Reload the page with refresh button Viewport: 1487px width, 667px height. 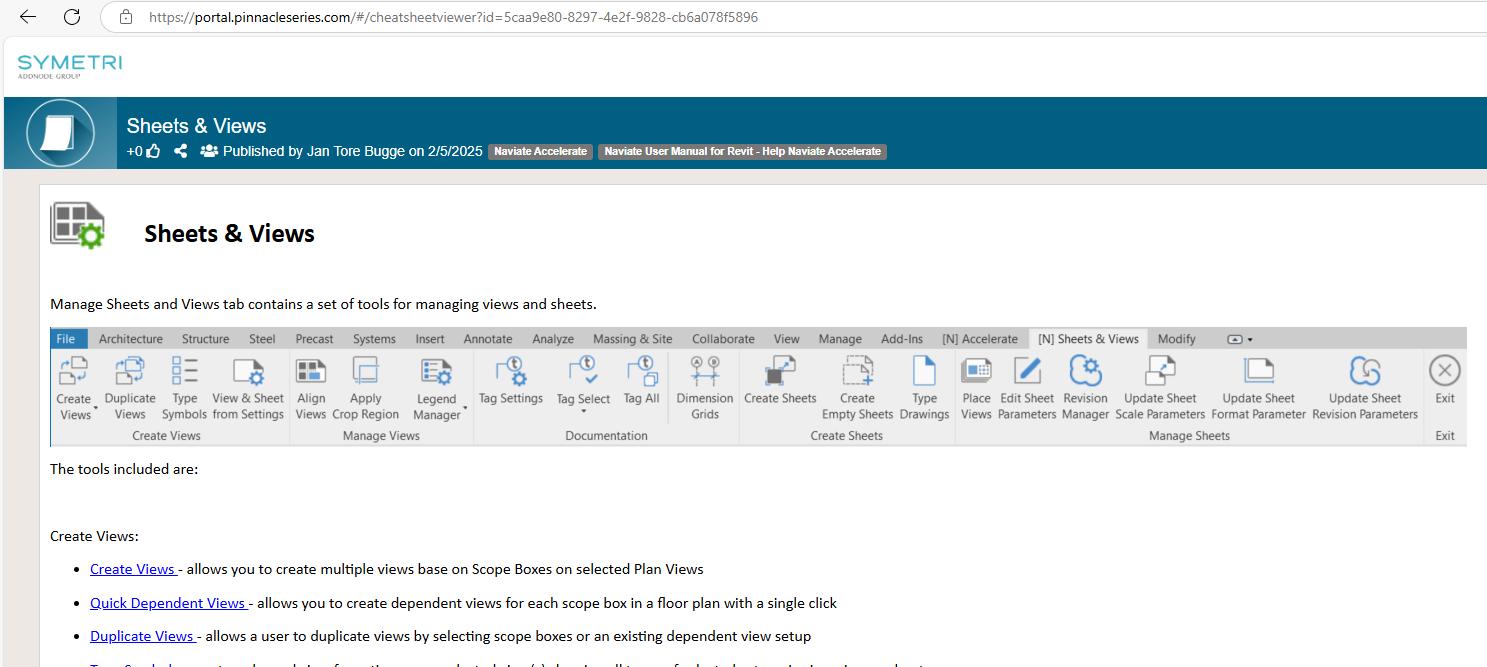click(x=72, y=17)
